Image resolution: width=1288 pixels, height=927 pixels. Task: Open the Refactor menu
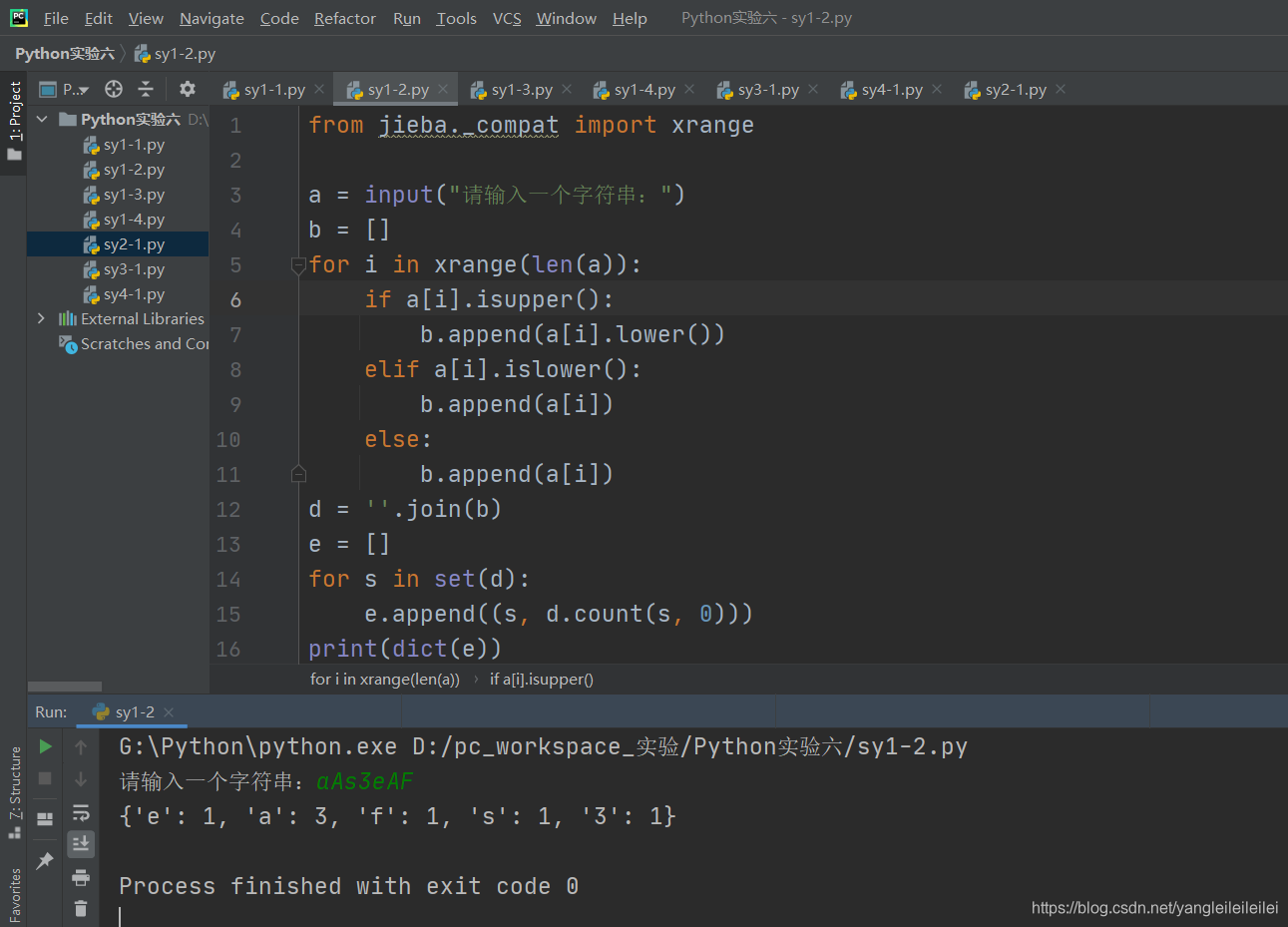pyautogui.click(x=345, y=18)
